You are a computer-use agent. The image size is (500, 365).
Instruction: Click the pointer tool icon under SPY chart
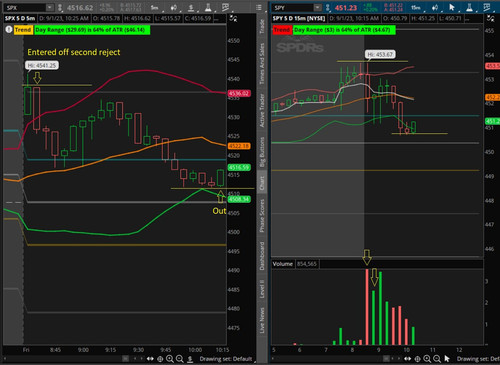point(447,359)
